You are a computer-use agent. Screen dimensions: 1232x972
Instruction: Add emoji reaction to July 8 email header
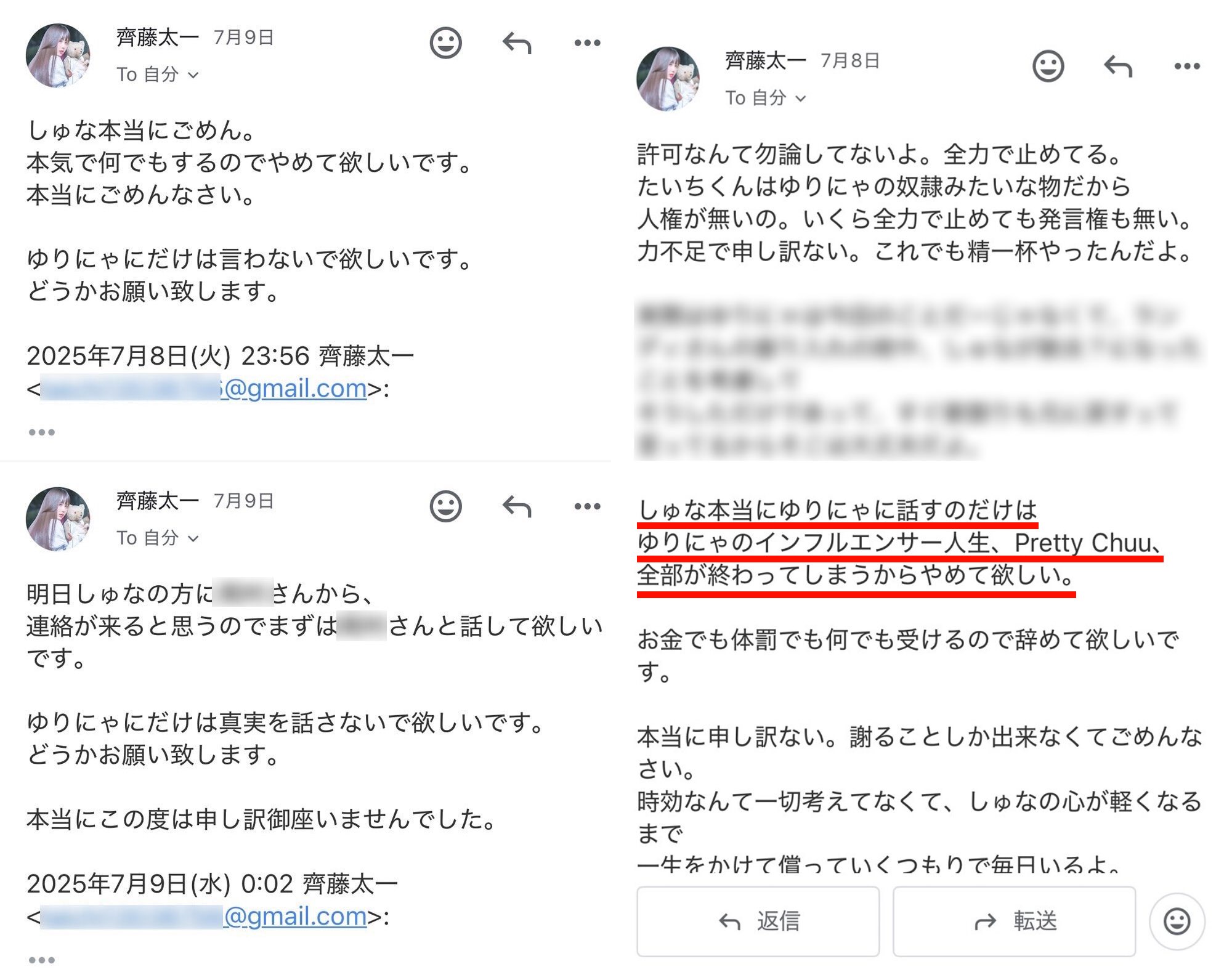pyautogui.click(x=1048, y=66)
